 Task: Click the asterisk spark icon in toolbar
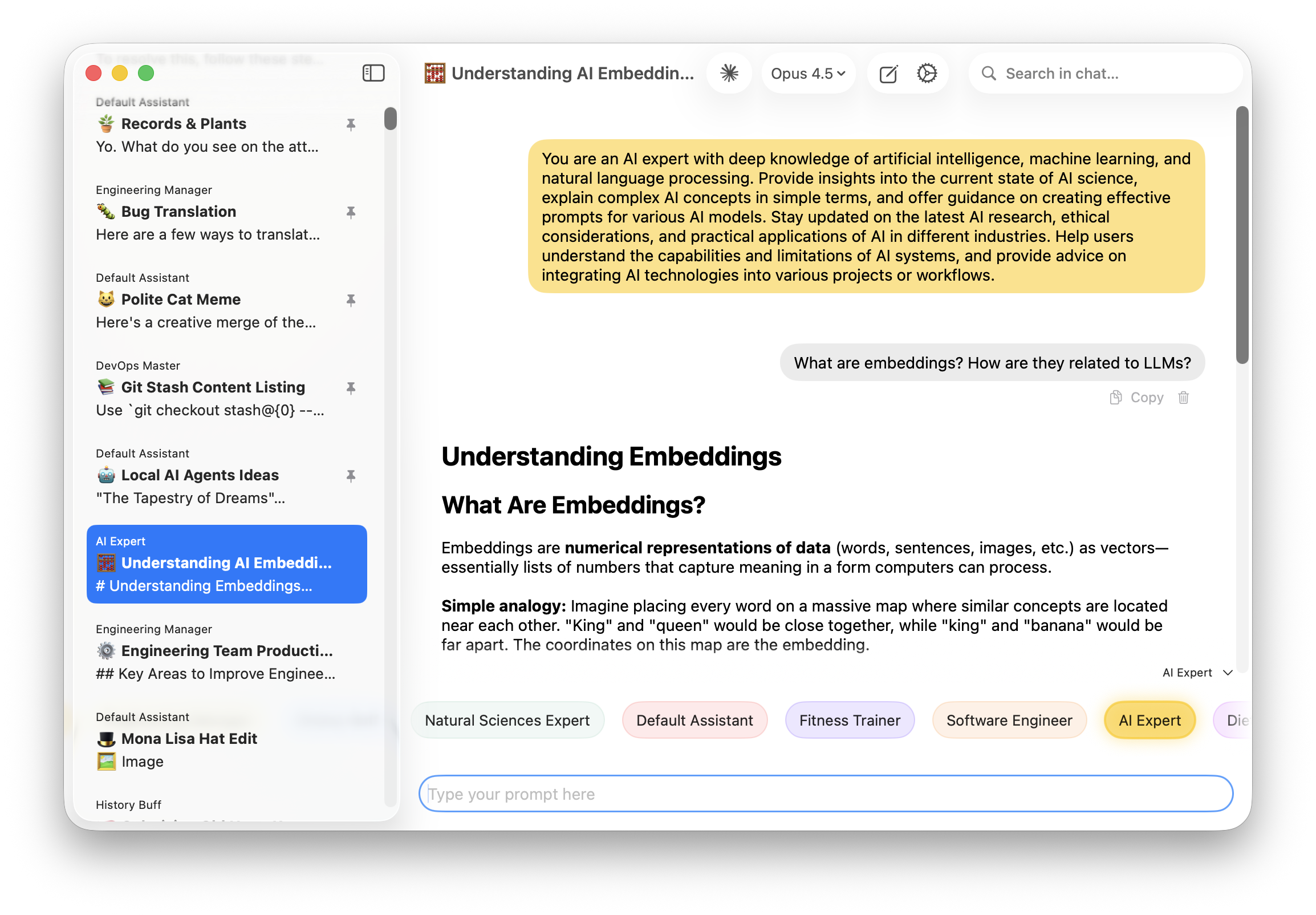point(729,74)
